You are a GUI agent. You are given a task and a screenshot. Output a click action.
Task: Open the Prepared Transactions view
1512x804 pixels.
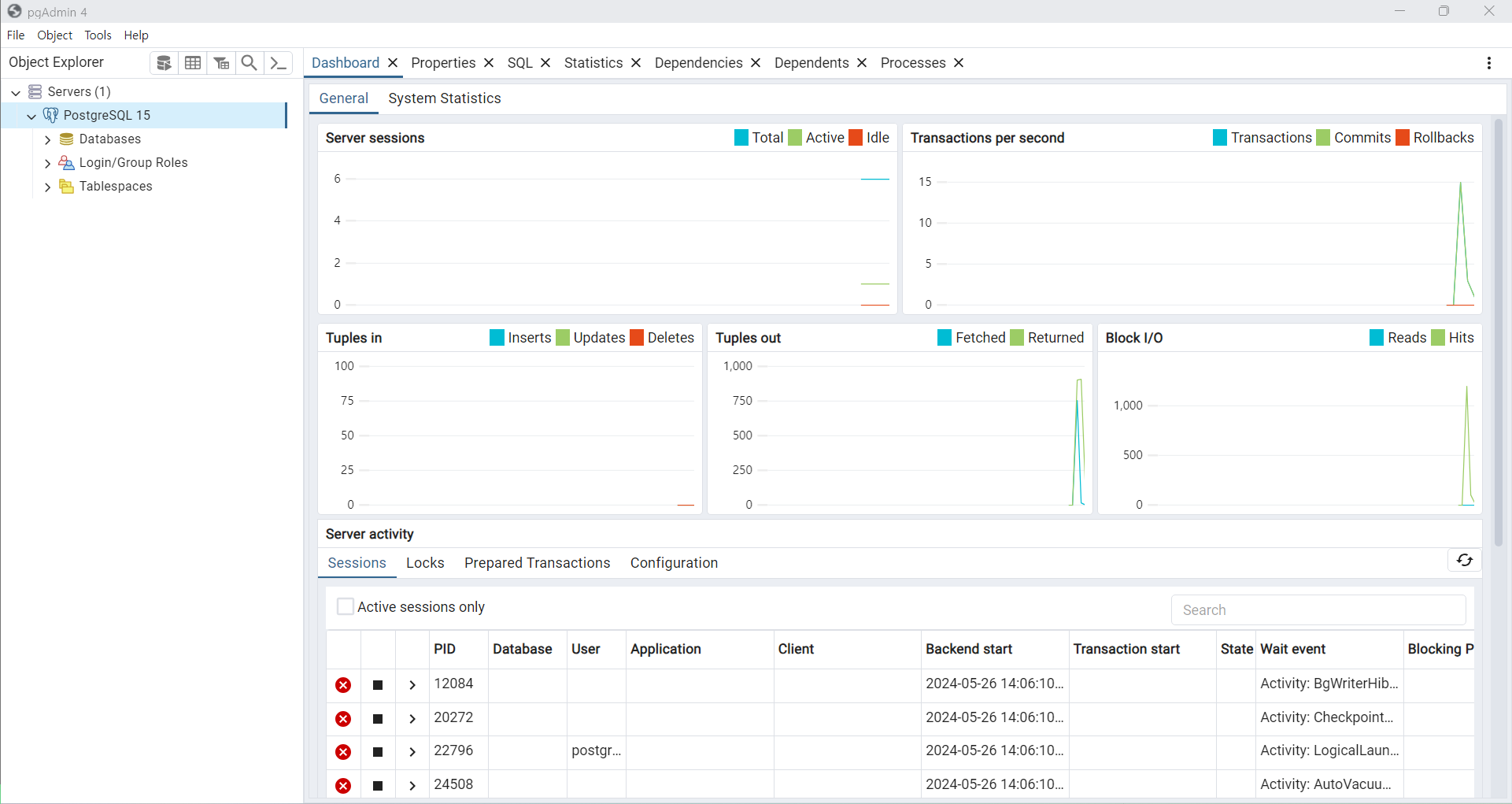(538, 563)
